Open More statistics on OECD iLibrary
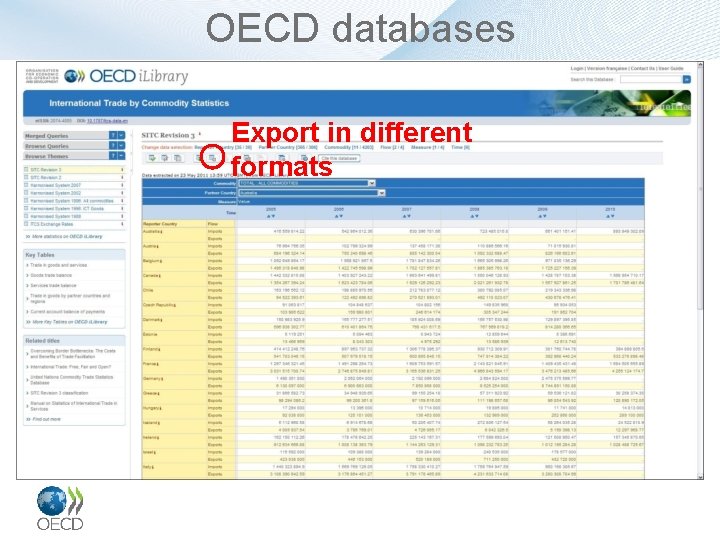720x540 pixels. click(67, 236)
